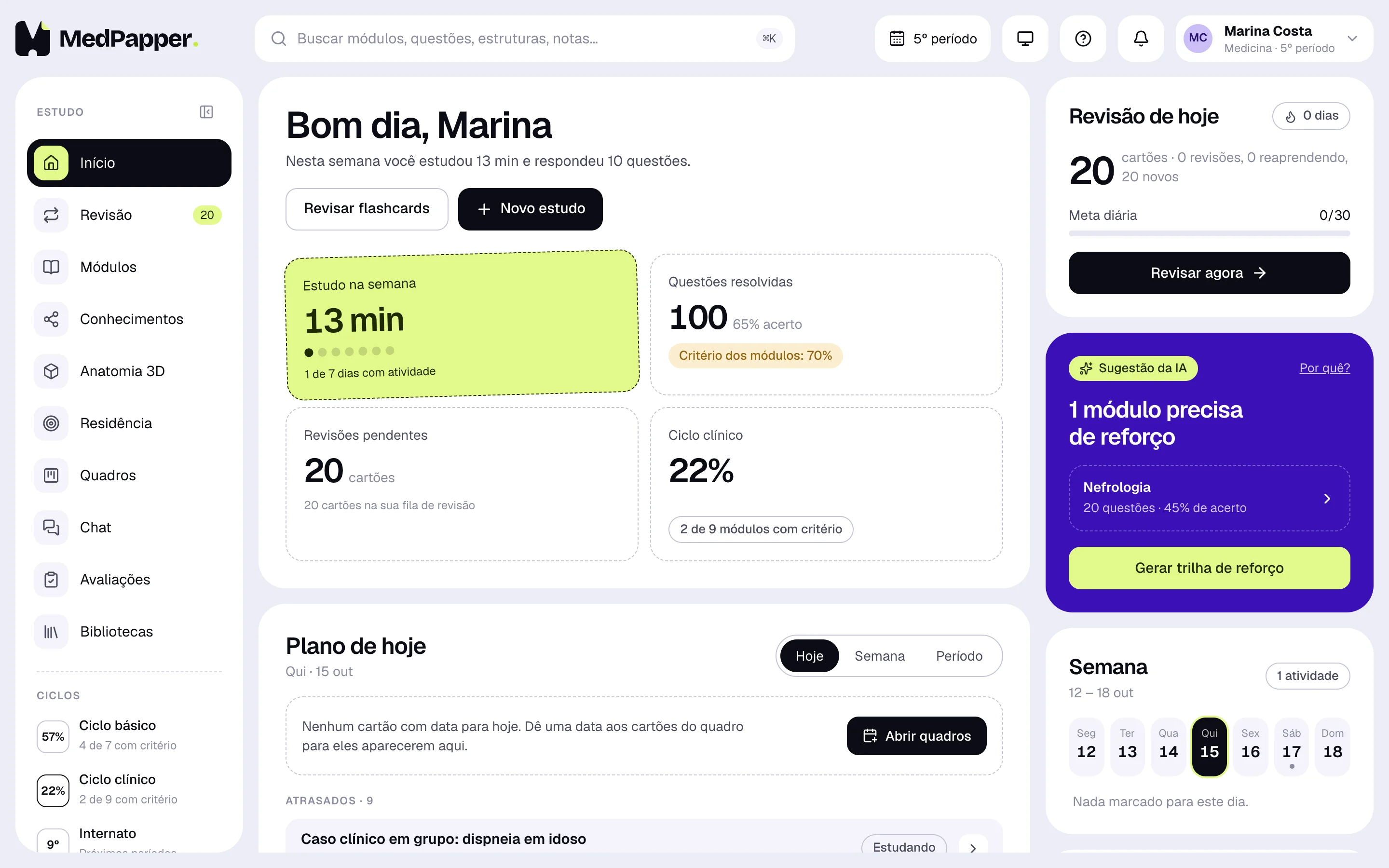Image resolution: width=1389 pixels, height=868 pixels.
Task: Click Abrir quadros button
Action: point(917,736)
